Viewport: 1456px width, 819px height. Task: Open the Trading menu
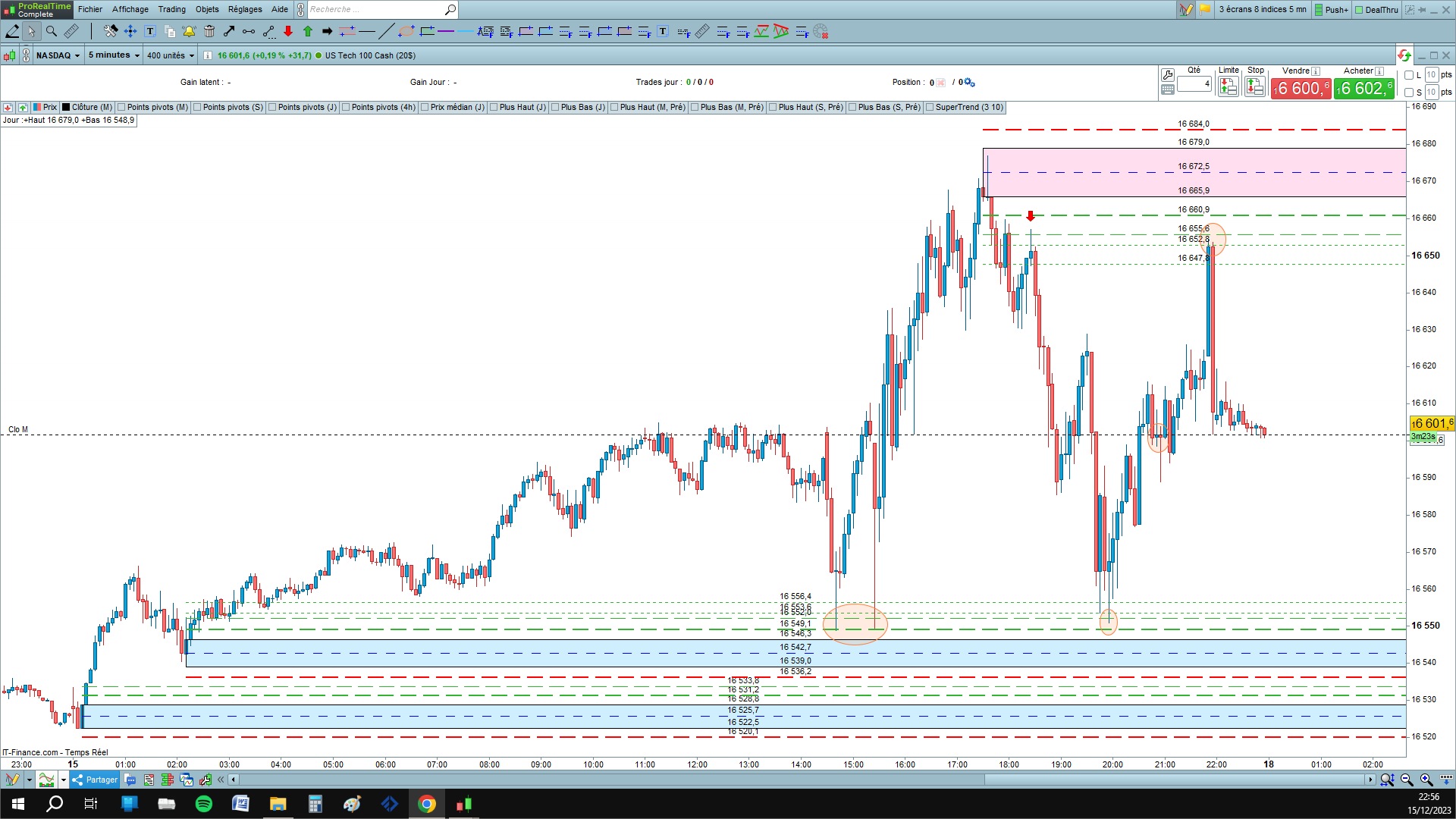171,9
